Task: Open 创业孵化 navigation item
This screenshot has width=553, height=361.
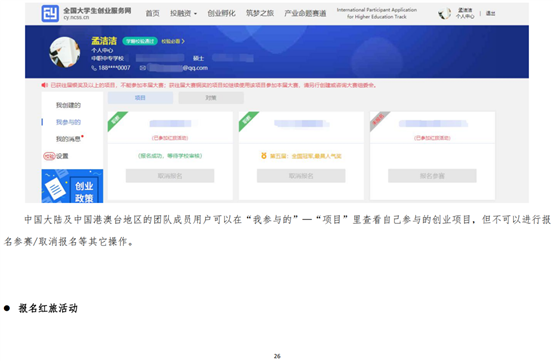Action: 221,13
